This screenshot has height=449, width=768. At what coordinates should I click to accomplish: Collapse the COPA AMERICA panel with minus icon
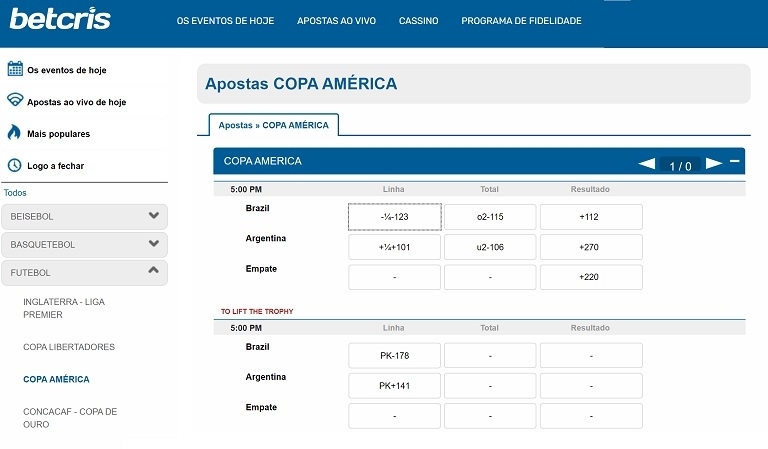click(735, 162)
